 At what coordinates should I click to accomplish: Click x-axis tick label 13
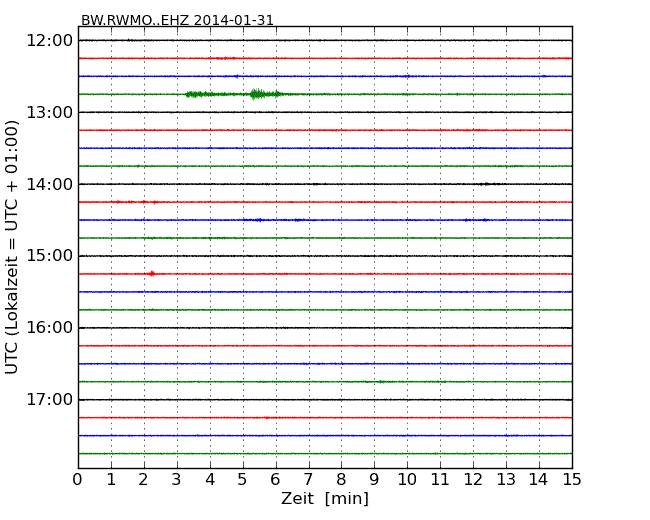(x=506, y=480)
